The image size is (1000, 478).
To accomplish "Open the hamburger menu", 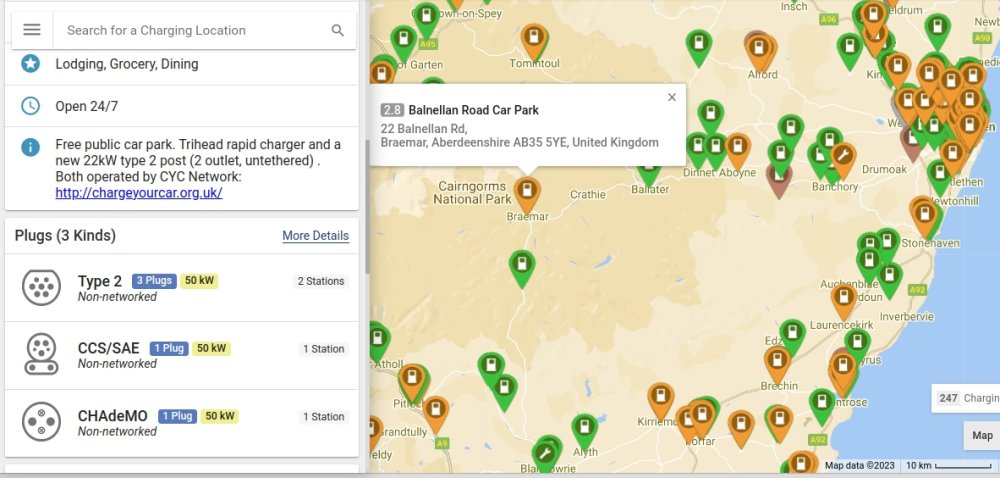I will coord(32,30).
